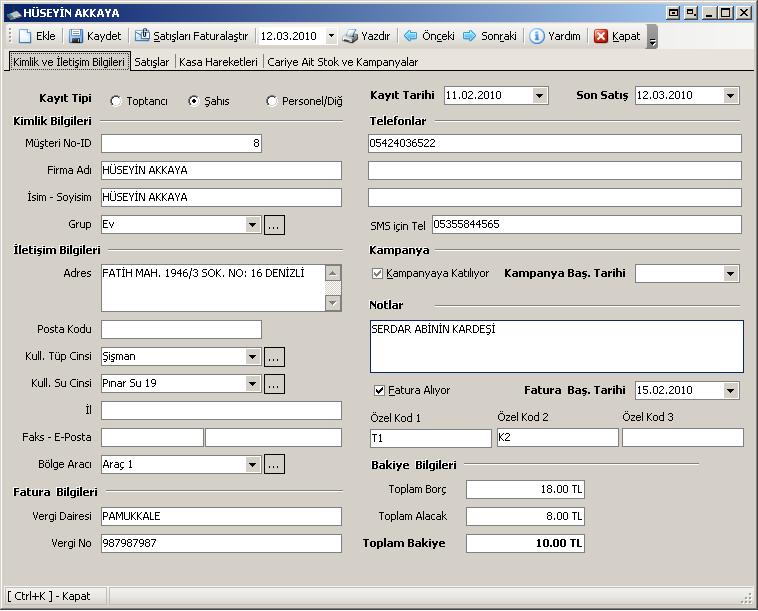The image size is (758, 611).
Task: Open Yardım help info icon
Action: [537, 36]
